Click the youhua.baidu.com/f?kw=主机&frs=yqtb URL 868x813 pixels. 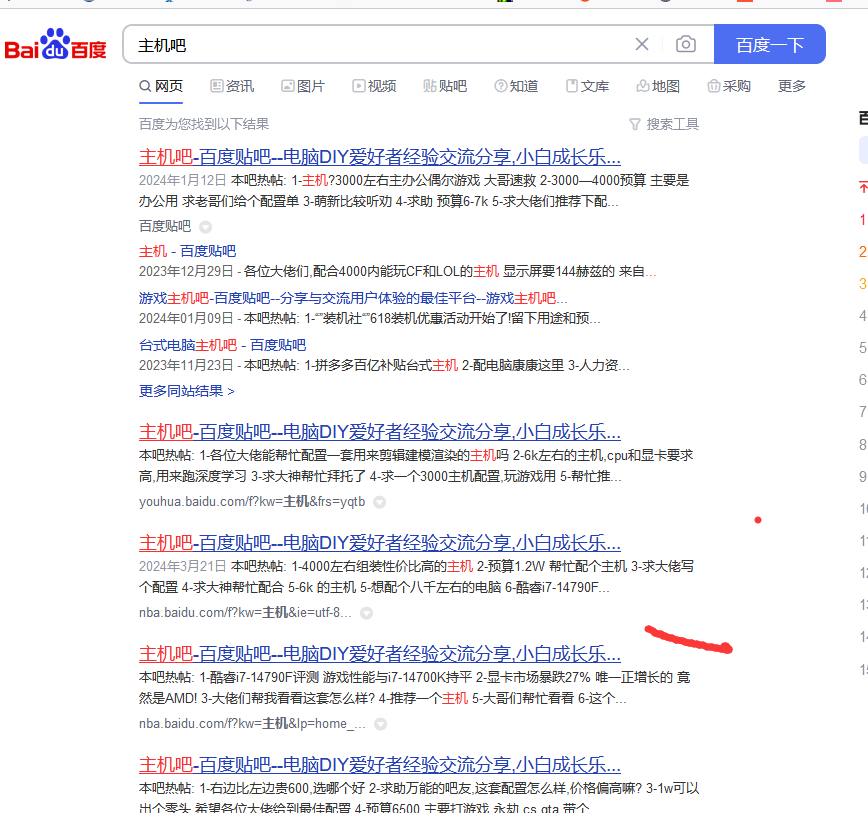pos(252,502)
